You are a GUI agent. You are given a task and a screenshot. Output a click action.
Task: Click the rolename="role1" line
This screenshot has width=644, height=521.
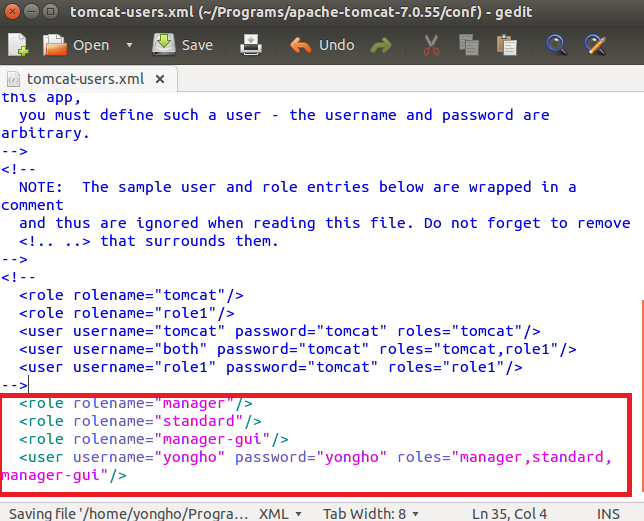126,314
